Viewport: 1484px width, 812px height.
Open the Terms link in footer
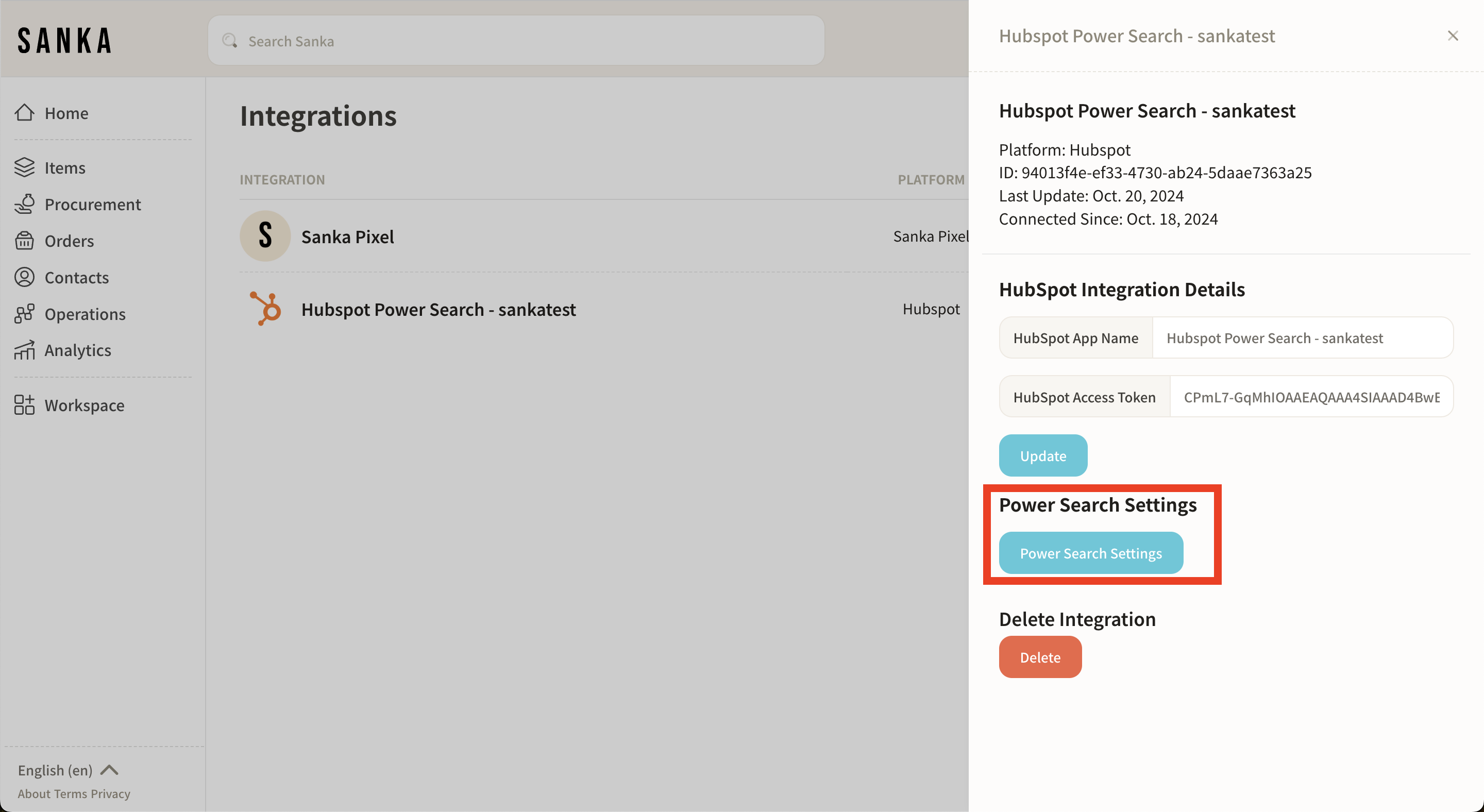(70, 793)
